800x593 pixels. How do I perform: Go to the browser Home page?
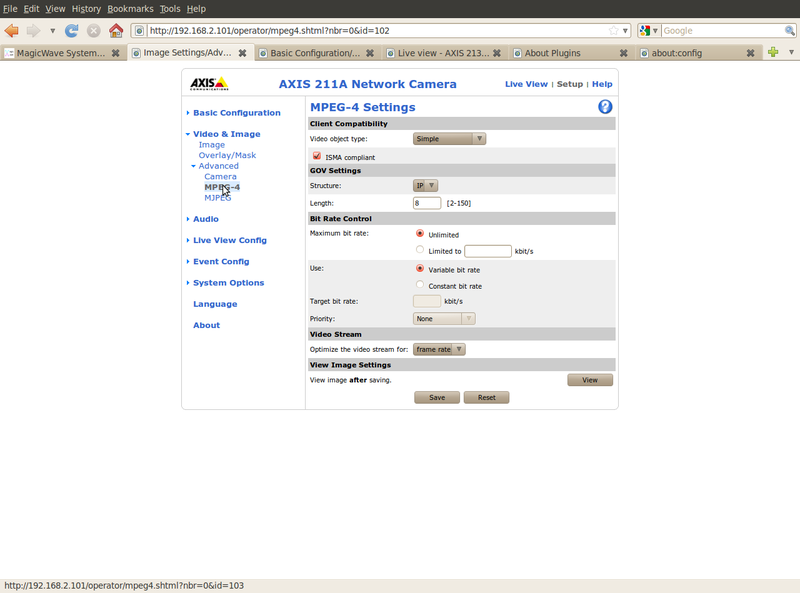coord(116,31)
